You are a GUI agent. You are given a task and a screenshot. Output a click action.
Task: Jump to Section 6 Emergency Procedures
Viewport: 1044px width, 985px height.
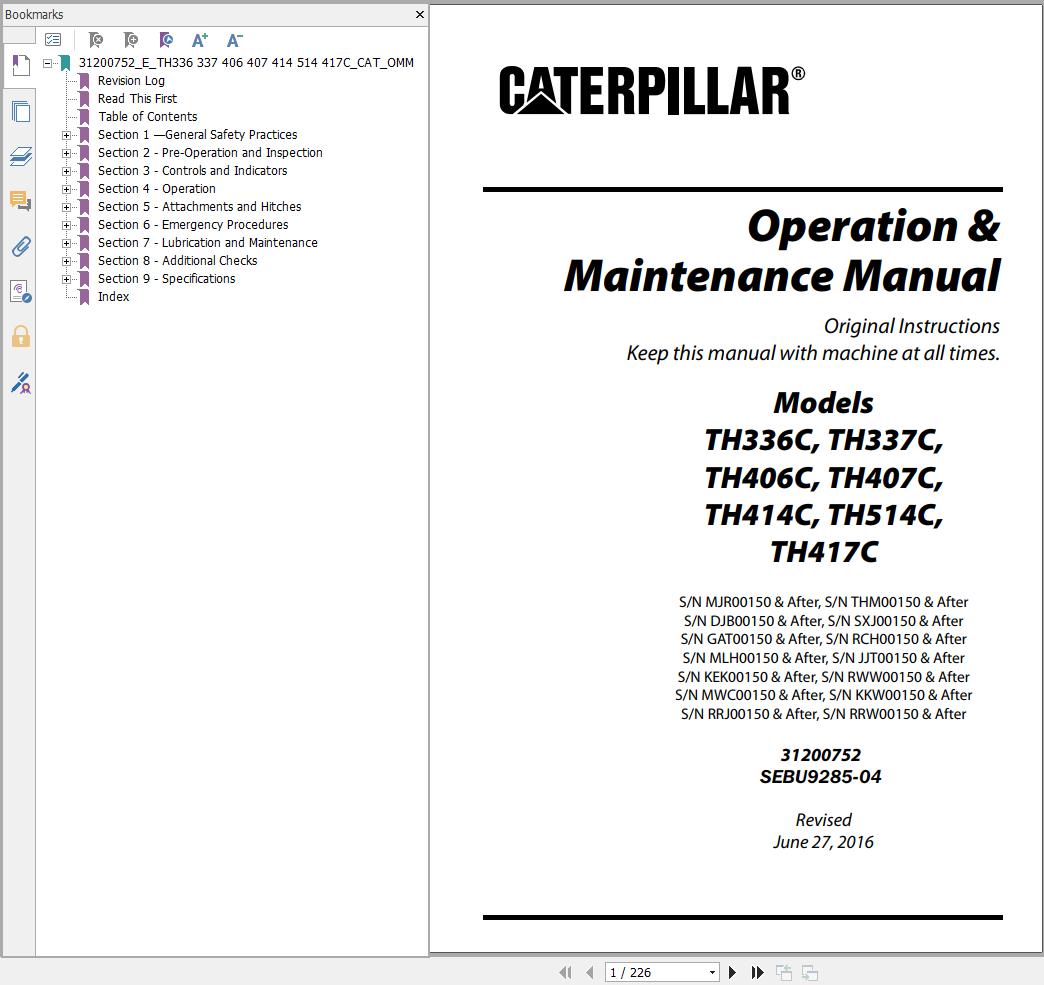click(193, 224)
